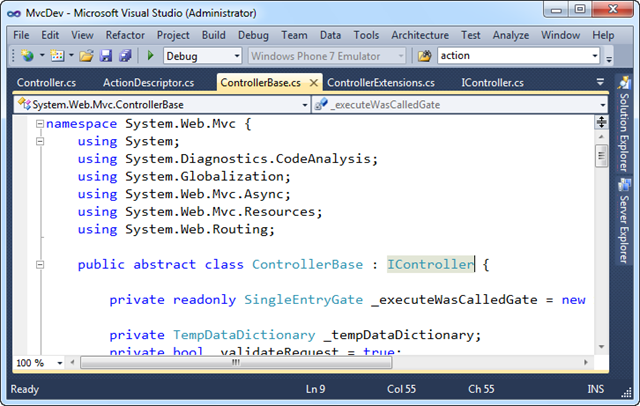Click the Add New Item toolbar icon

coord(57,55)
